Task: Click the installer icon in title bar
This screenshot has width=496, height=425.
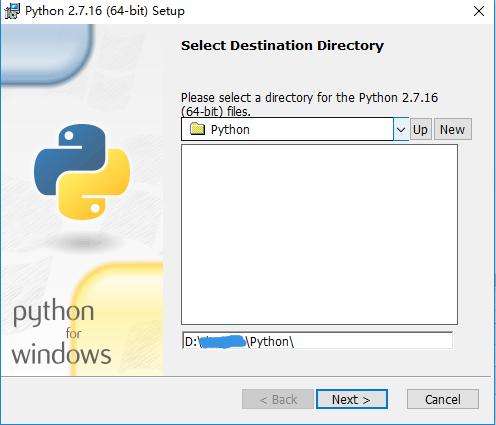Action: pos(12,11)
